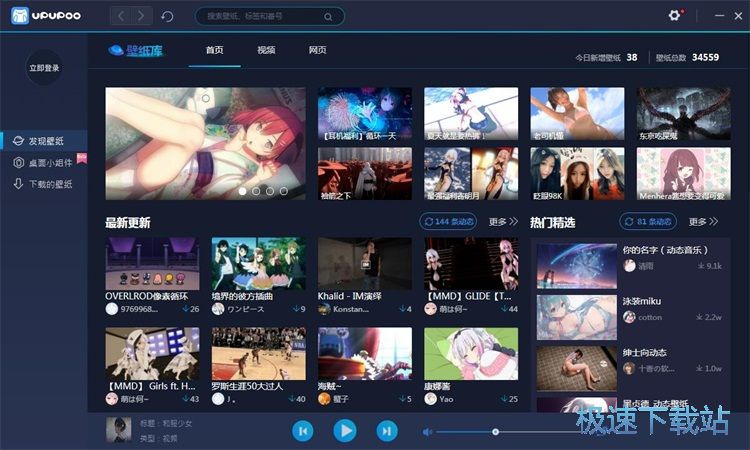Click the 144 条动态 refresh button

448,222
